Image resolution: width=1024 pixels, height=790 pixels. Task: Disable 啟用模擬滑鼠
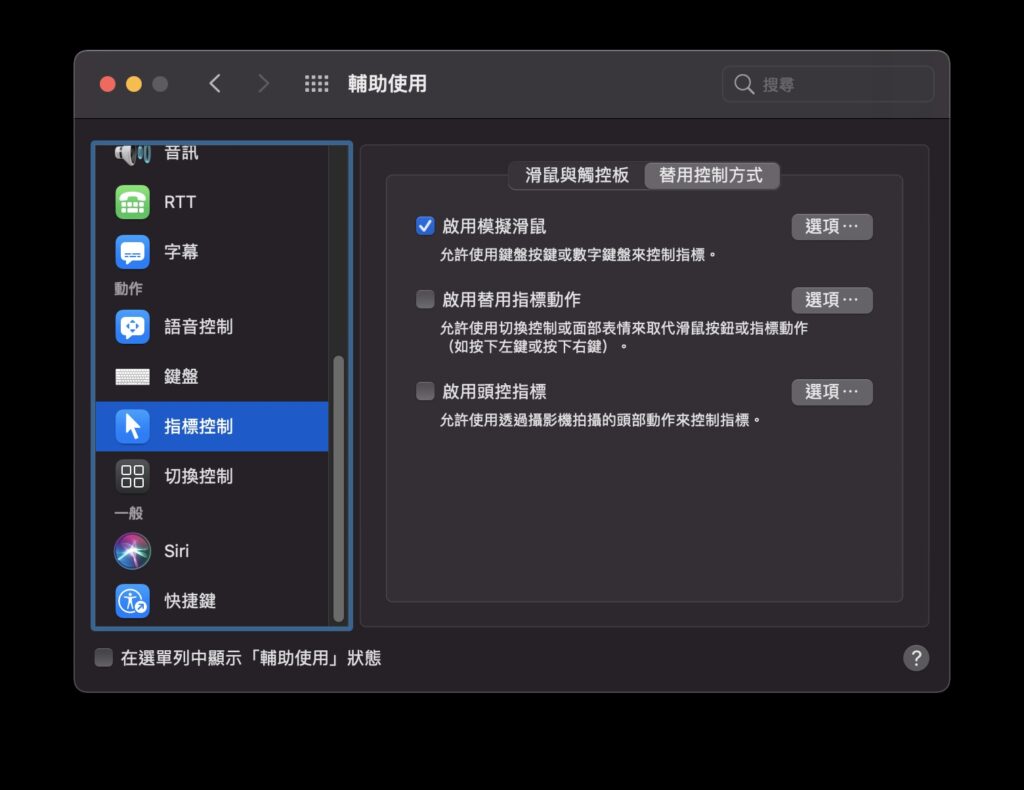tap(425, 226)
